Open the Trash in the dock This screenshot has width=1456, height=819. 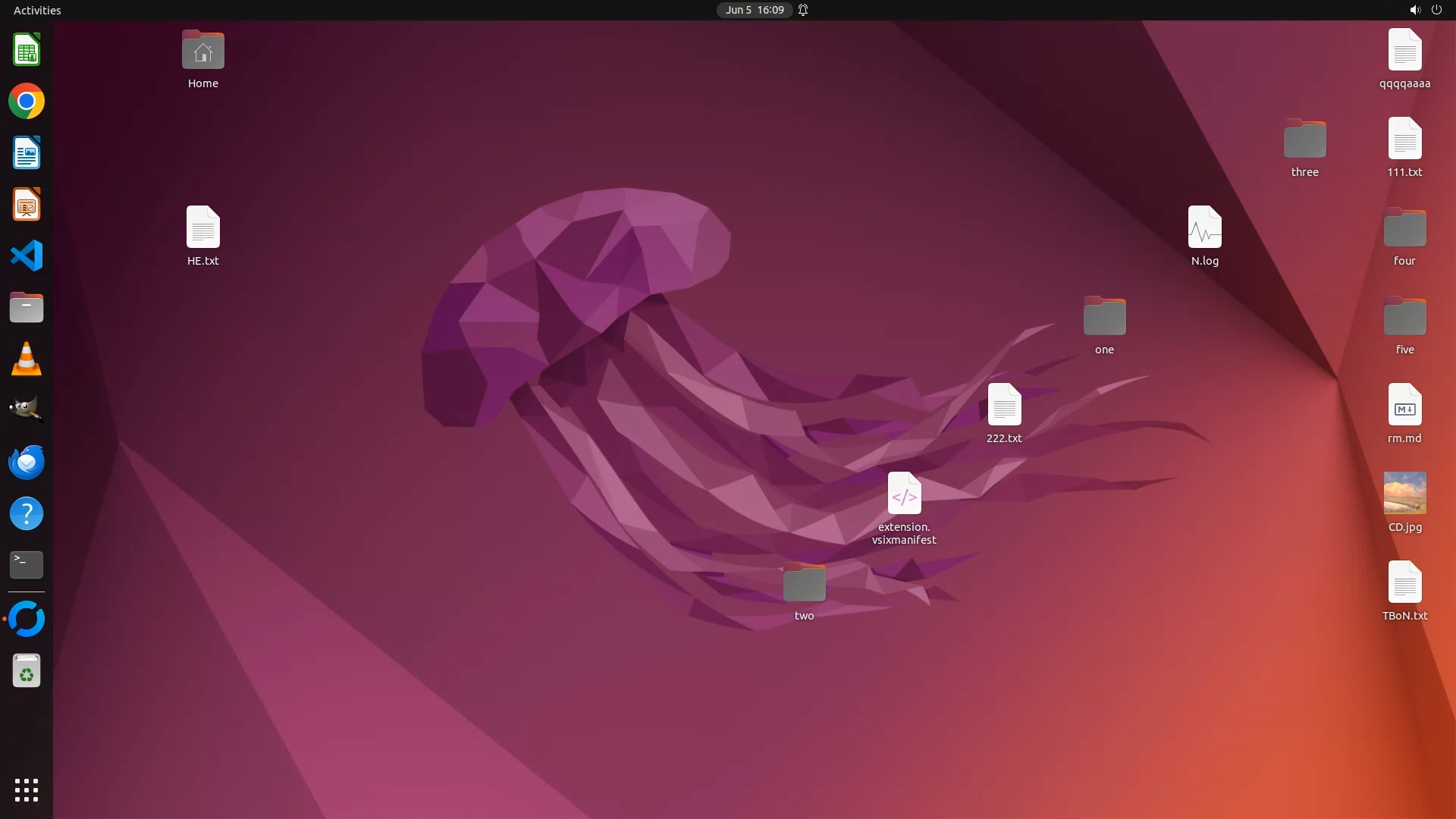coord(27,671)
